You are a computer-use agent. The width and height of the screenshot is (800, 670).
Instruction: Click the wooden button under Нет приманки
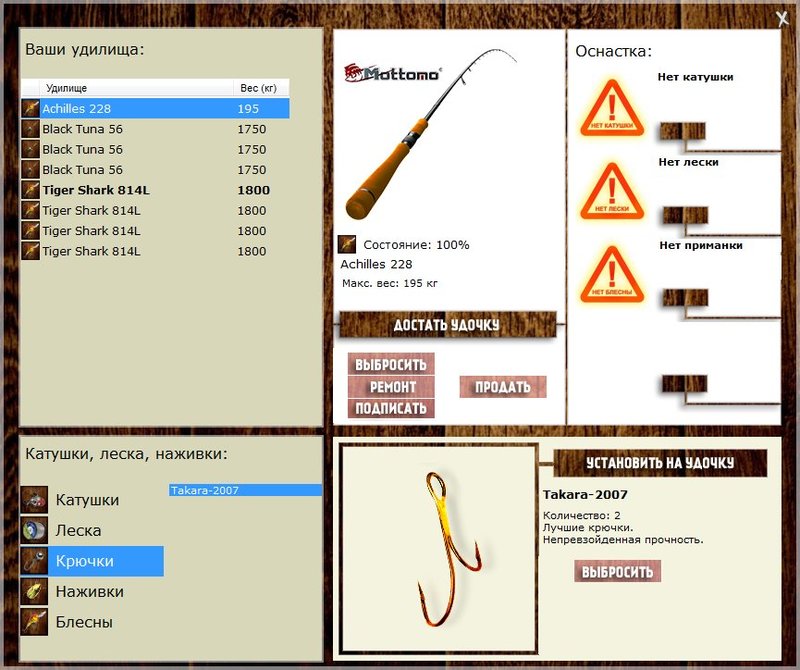tap(685, 297)
